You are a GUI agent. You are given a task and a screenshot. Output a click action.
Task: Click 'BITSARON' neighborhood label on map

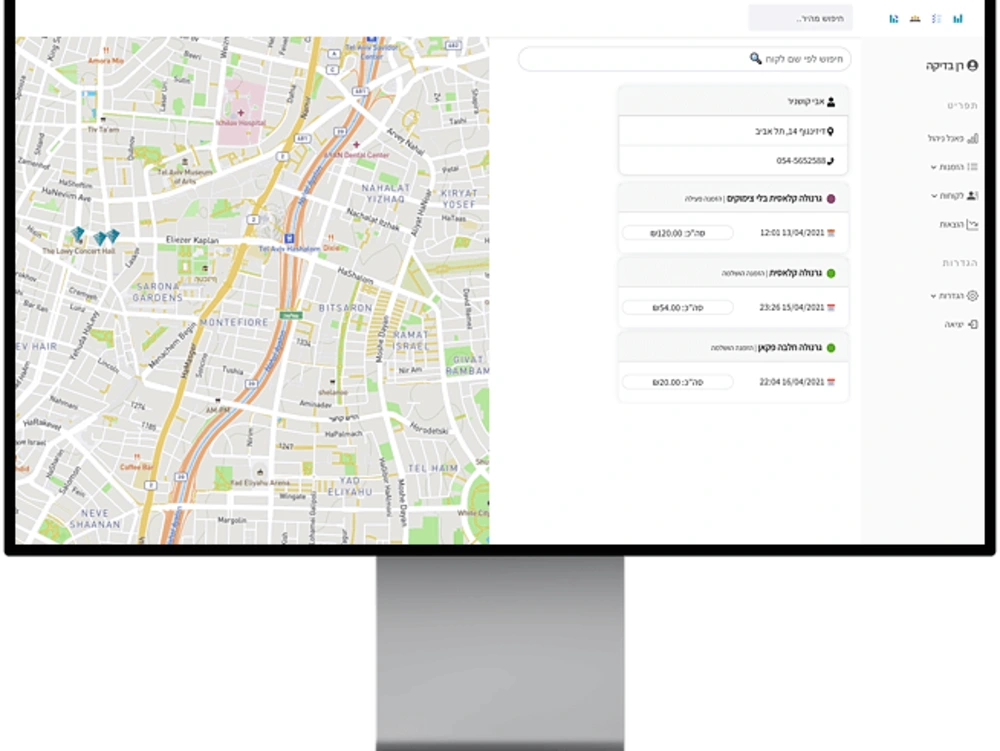pos(345,308)
